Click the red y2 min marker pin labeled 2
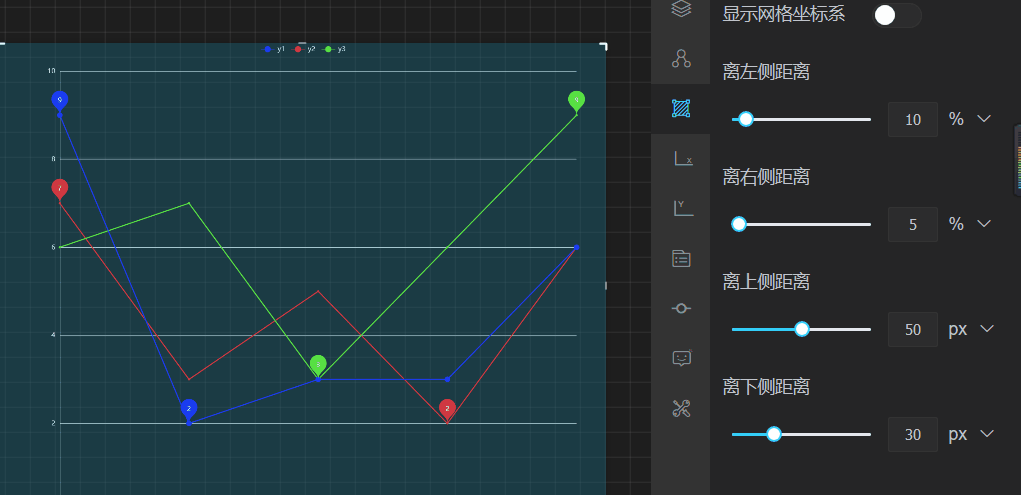Viewport: 1021px width, 495px height. pos(447,408)
